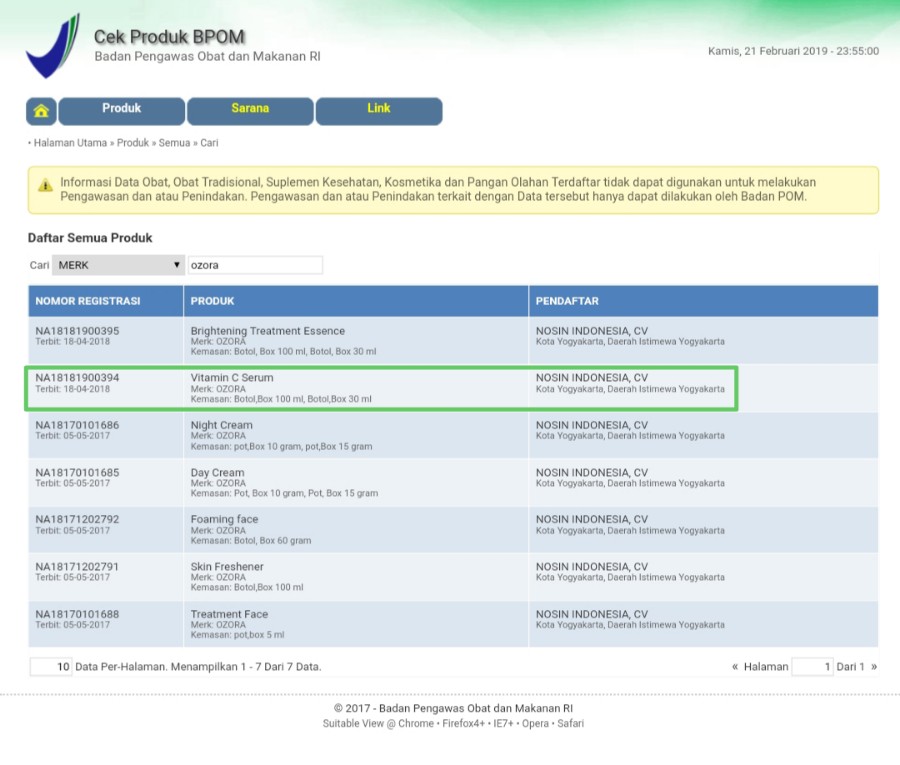Click registration number NA18170101685
Screen dimensions: 900x765
click(77, 472)
